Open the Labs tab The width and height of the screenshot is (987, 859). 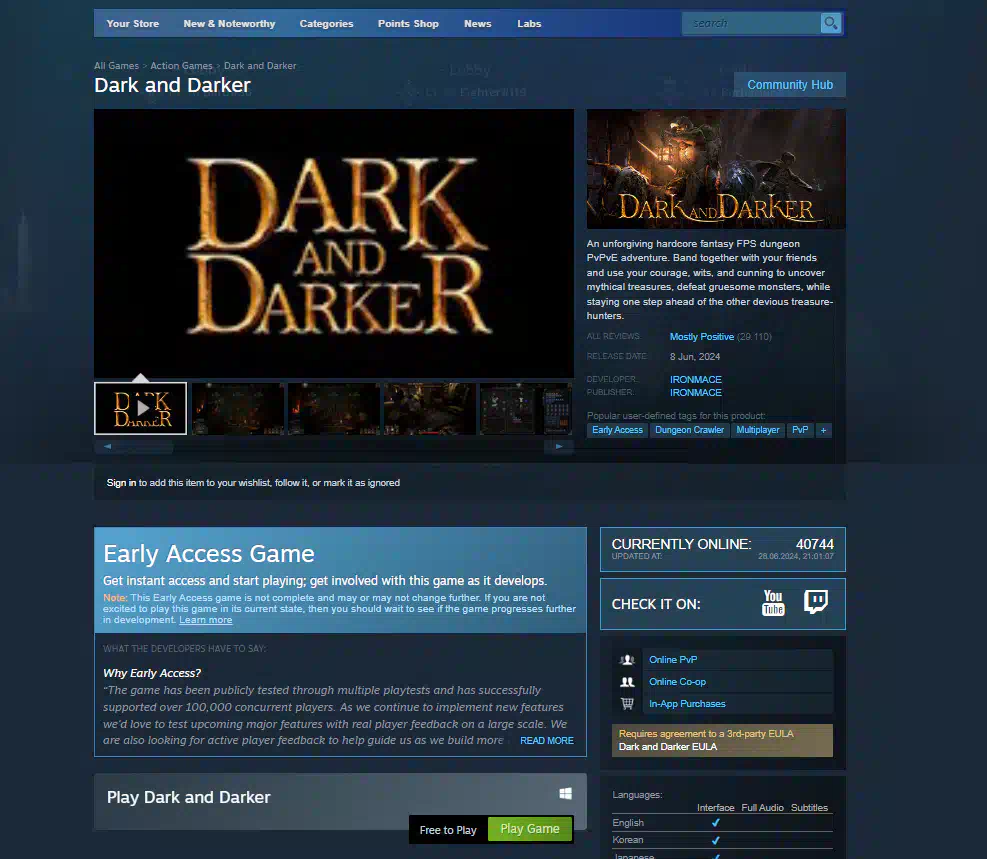click(529, 23)
